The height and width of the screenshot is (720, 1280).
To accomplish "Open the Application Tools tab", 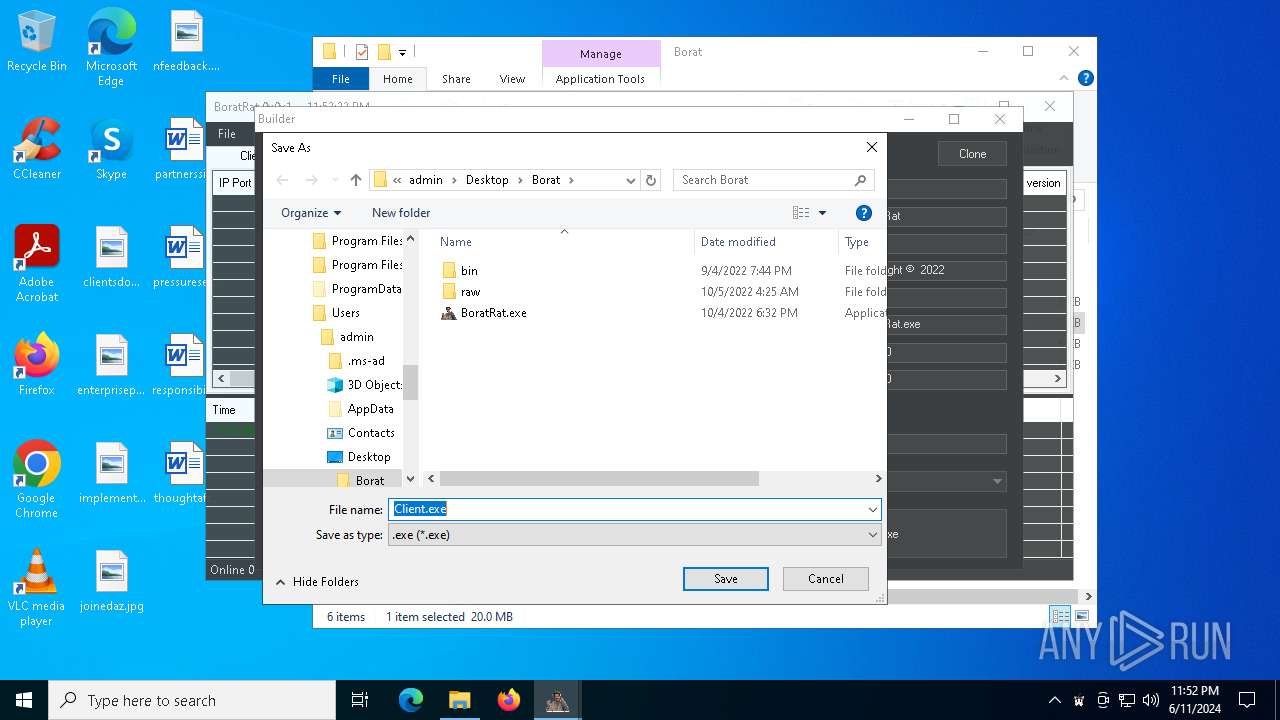I will (x=600, y=79).
